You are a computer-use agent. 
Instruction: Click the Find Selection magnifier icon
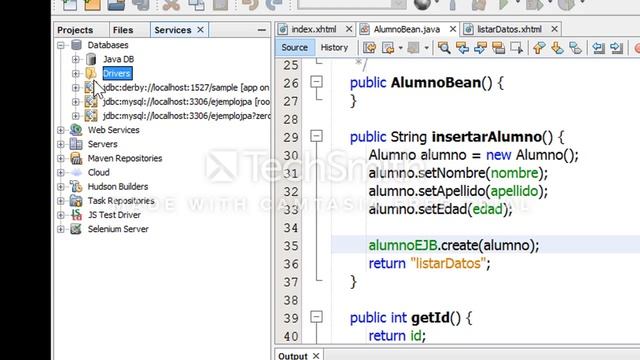pos(444,48)
